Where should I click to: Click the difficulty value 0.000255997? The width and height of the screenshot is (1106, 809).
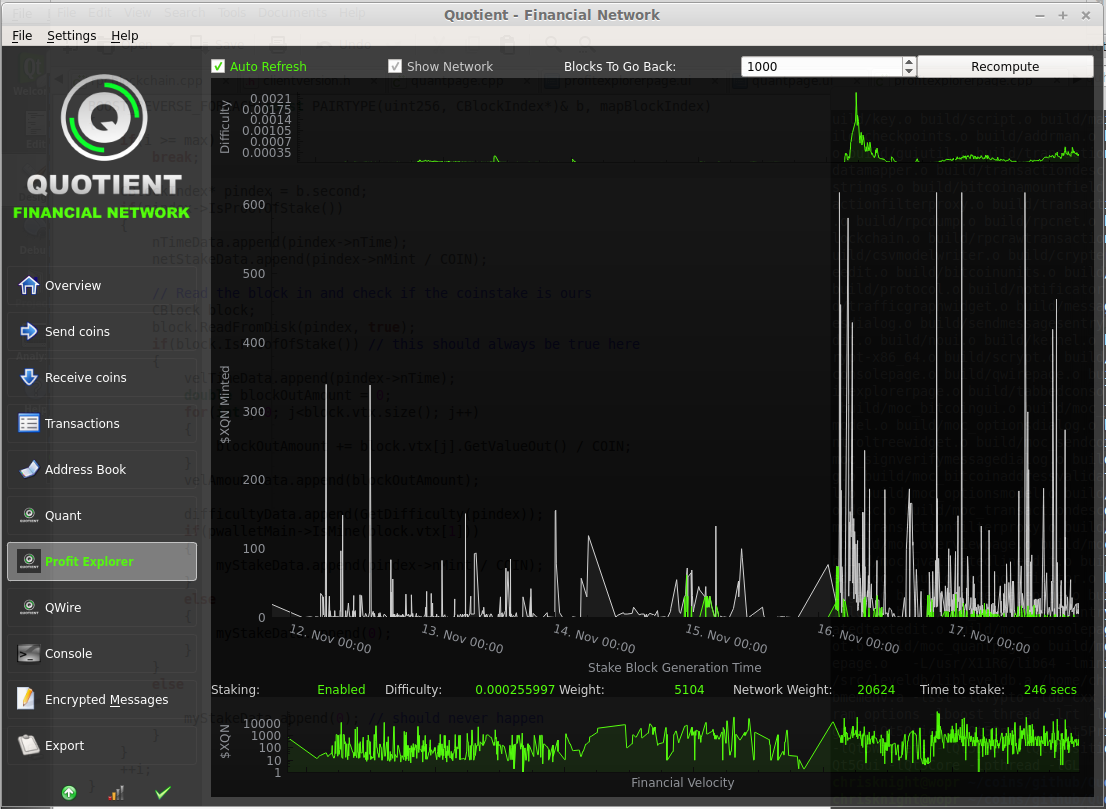click(515, 689)
